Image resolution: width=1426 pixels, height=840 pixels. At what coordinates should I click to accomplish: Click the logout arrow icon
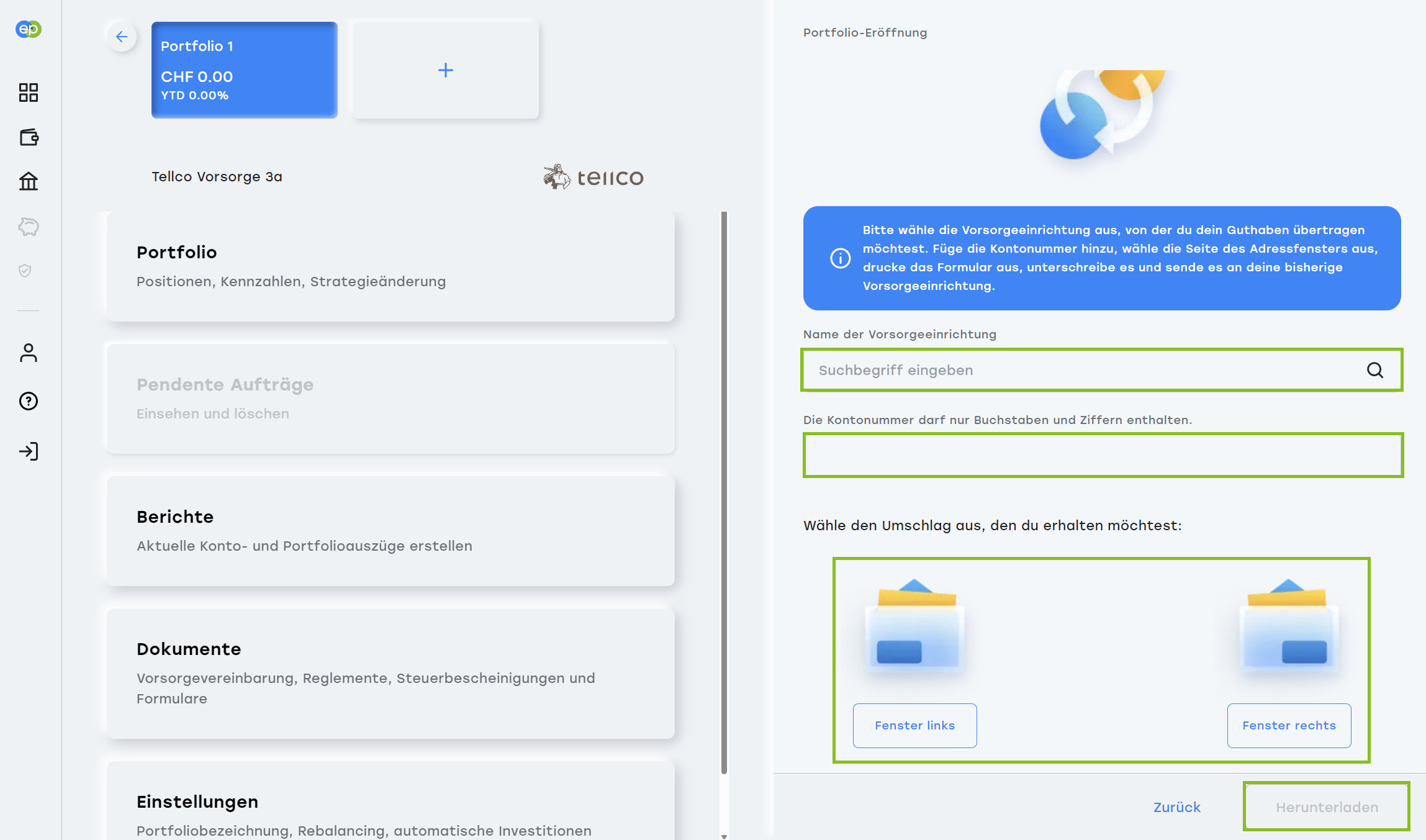29,451
